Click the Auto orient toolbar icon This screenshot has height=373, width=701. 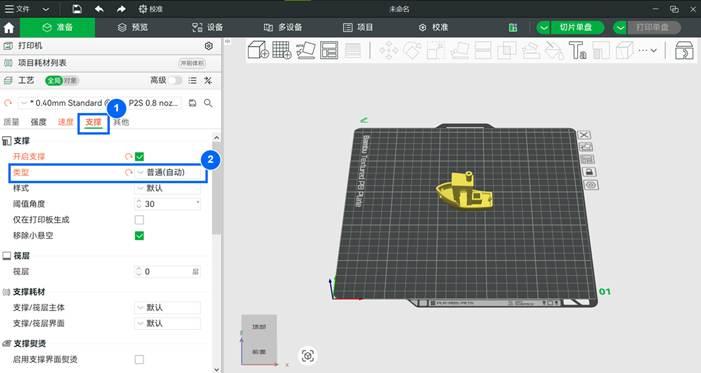pyautogui.click(x=305, y=50)
